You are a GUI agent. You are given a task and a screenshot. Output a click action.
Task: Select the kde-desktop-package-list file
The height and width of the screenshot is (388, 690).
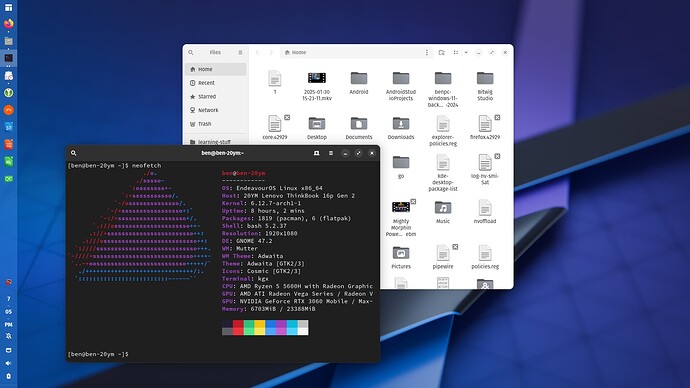443,172
